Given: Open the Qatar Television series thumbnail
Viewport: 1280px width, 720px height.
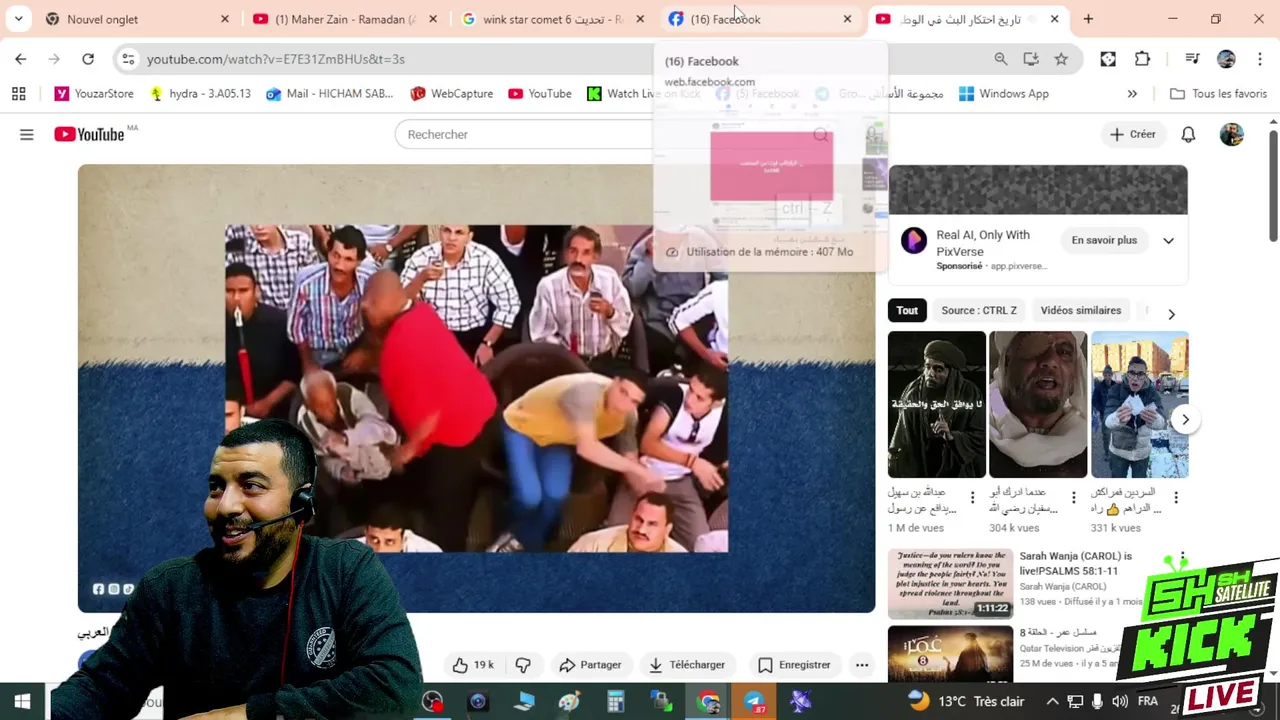Looking at the screenshot, I should 950,656.
